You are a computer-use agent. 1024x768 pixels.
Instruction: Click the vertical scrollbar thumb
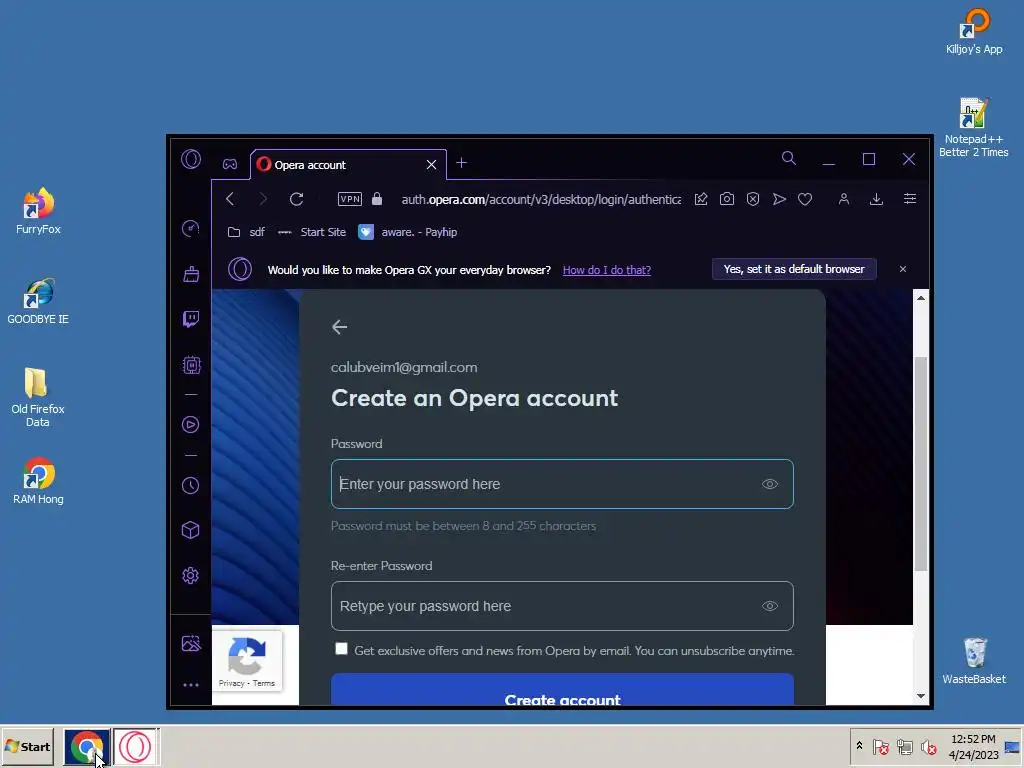(921, 464)
